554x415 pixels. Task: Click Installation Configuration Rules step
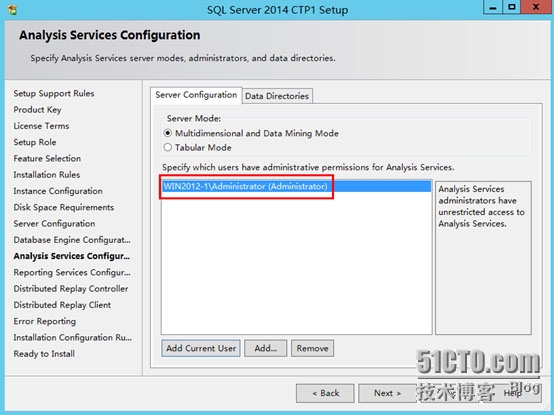[72, 337]
